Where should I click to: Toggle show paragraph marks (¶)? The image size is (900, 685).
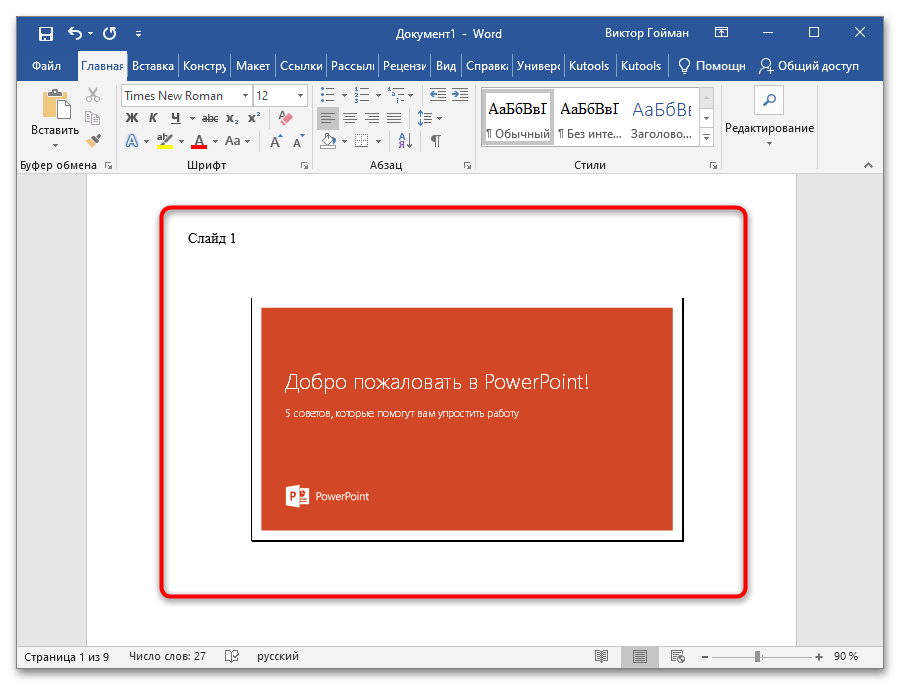point(435,141)
